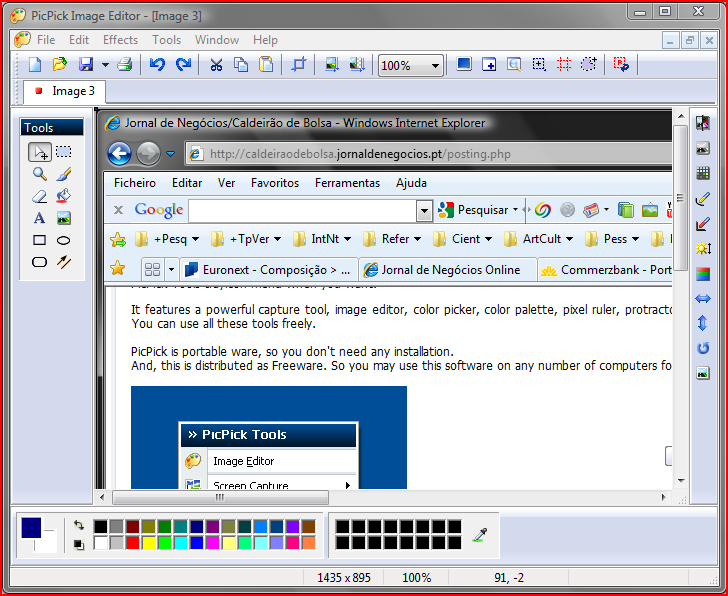Image resolution: width=728 pixels, height=596 pixels.
Task: Click the vertical scrollbar down arrow
Action: (x=681, y=481)
